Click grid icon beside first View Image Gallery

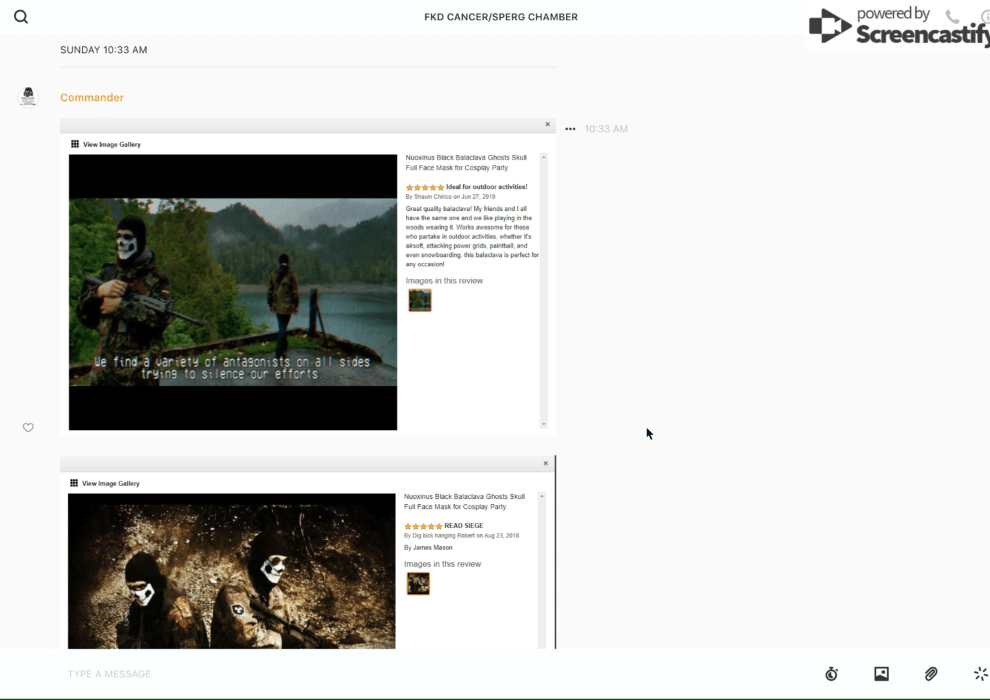pyautogui.click(x=75, y=144)
